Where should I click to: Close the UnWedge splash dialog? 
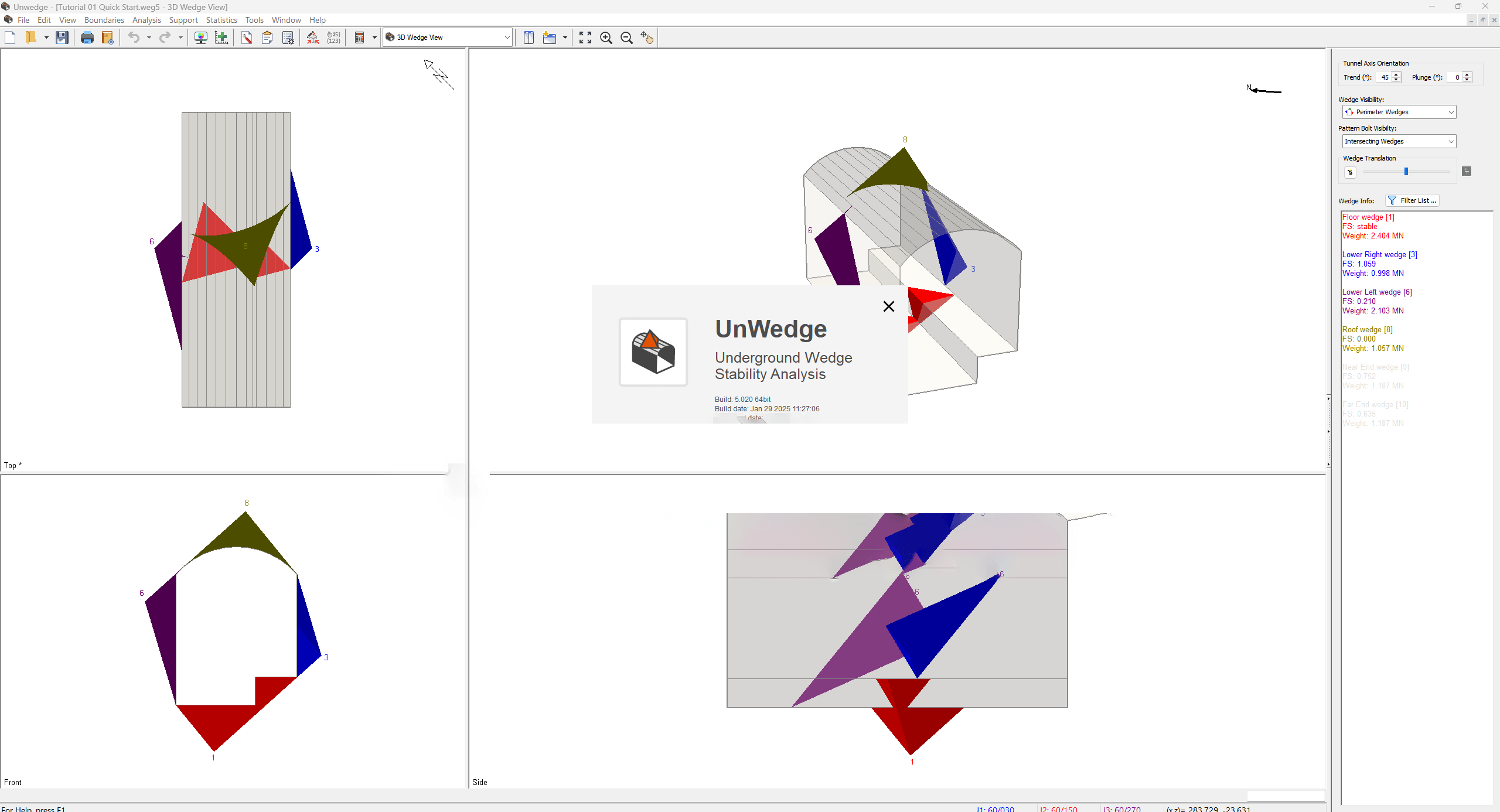888,306
